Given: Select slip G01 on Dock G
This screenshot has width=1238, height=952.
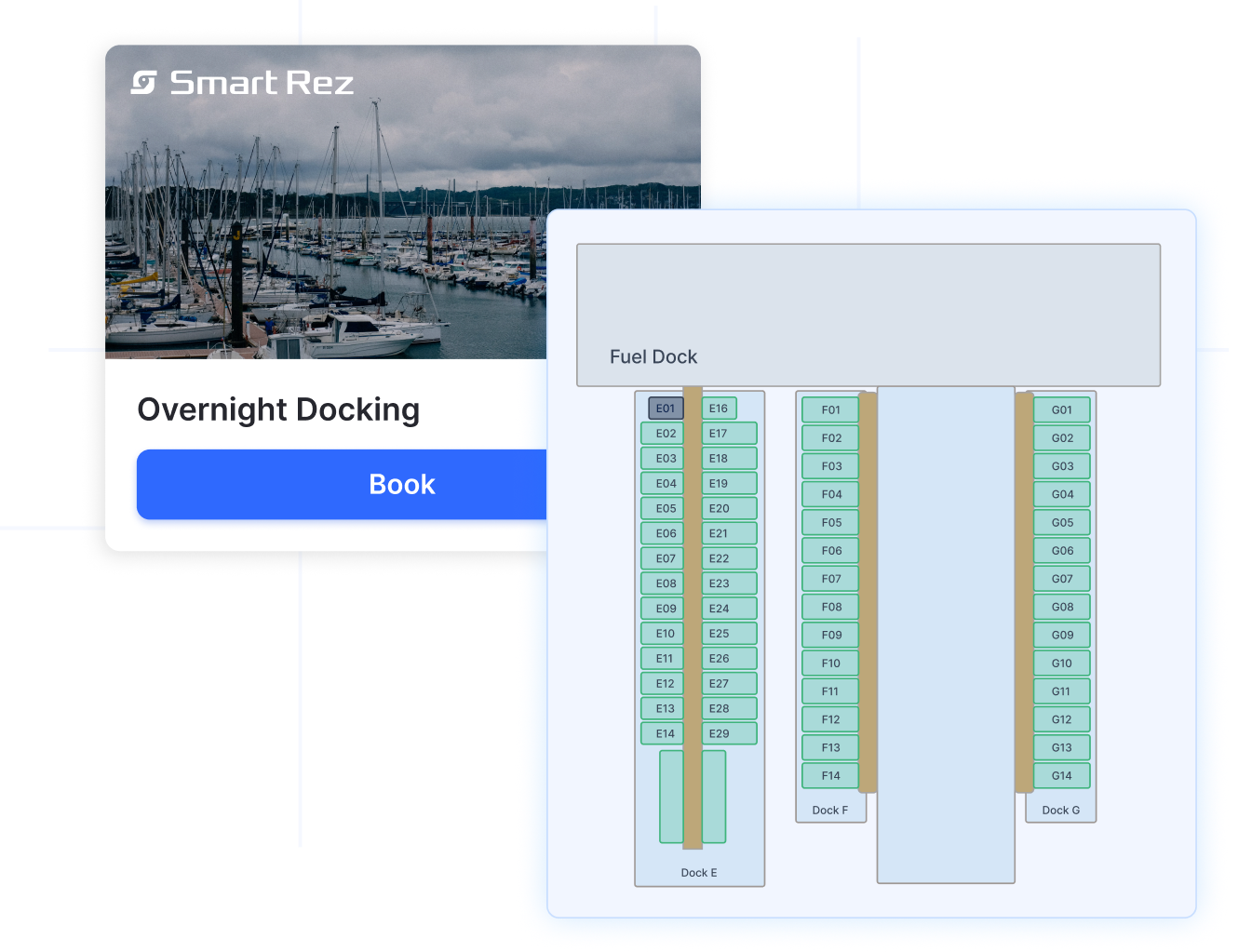Looking at the screenshot, I should pos(1062,410).
